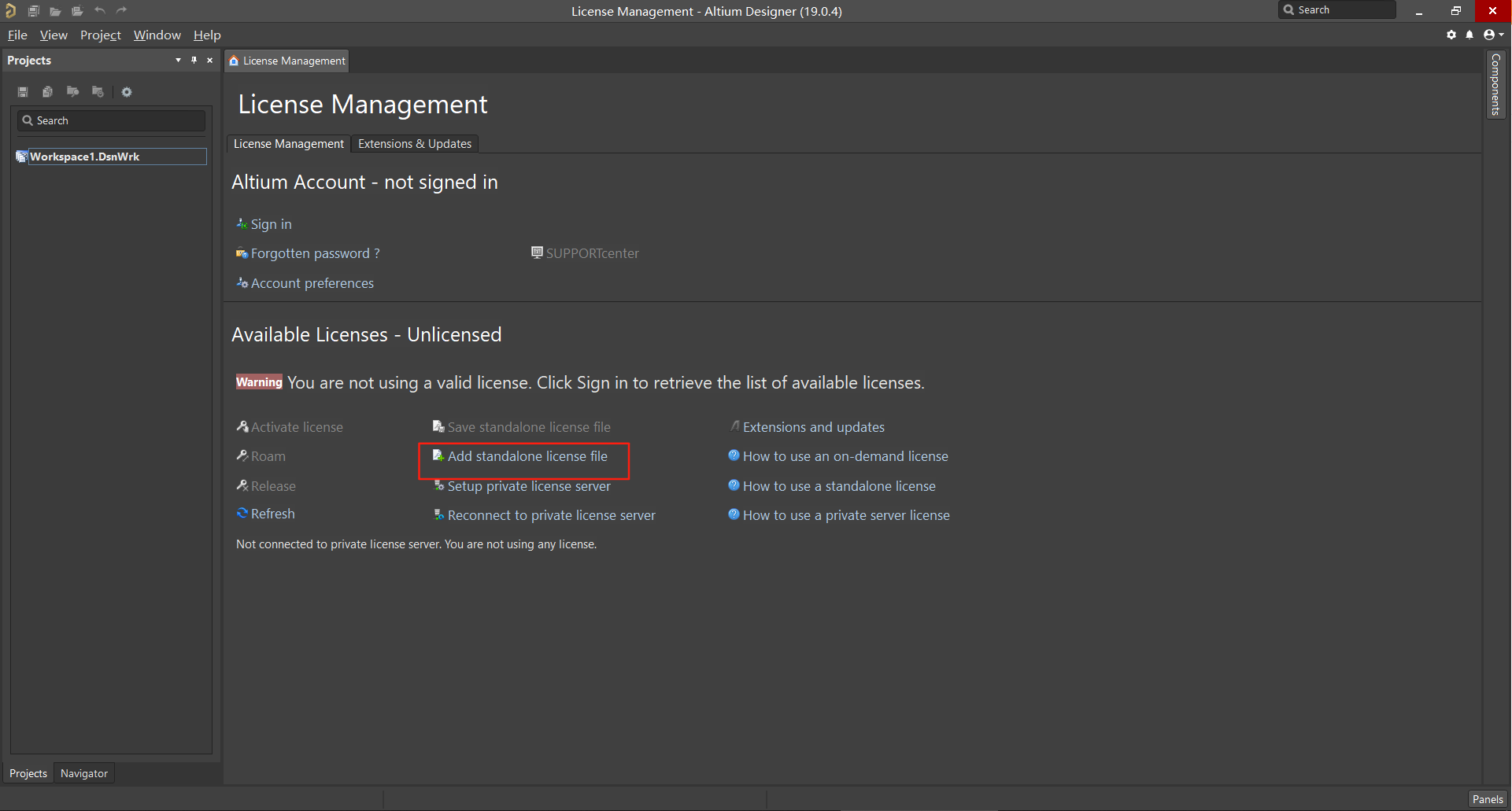1512x811 pixels.
Task: Click the top-right Search field
Action: coord(1337,10)
